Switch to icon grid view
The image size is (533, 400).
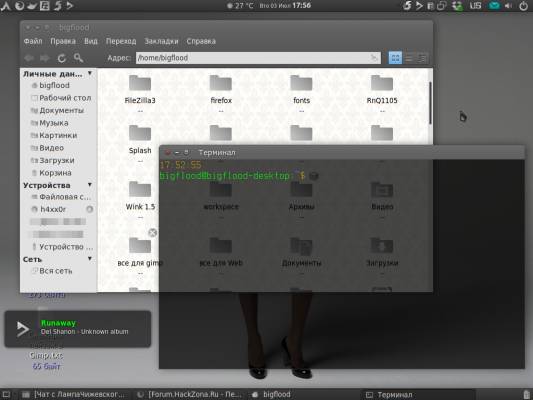[395, 58]
